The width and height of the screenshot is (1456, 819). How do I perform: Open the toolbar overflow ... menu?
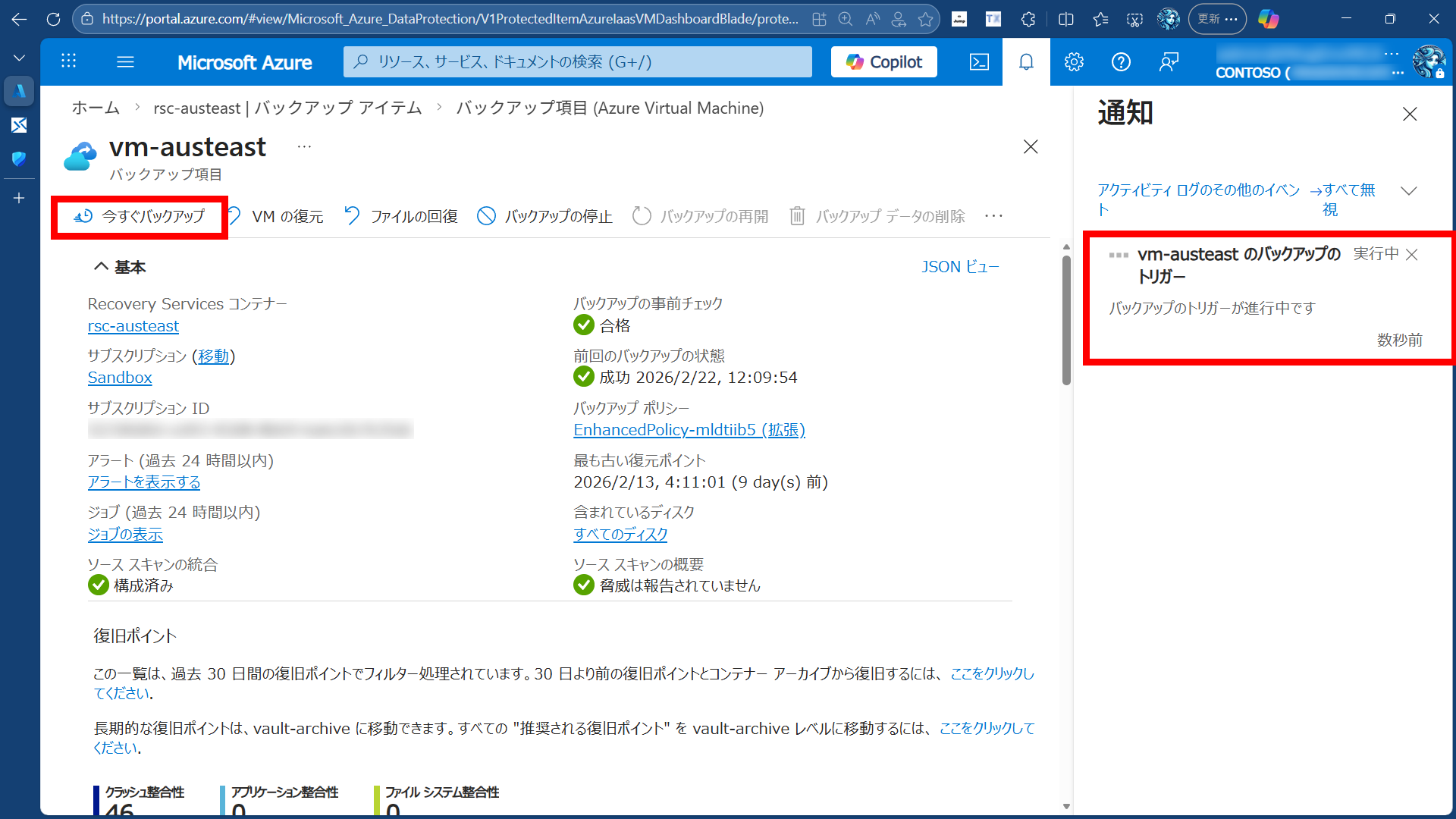click(993, 215)
